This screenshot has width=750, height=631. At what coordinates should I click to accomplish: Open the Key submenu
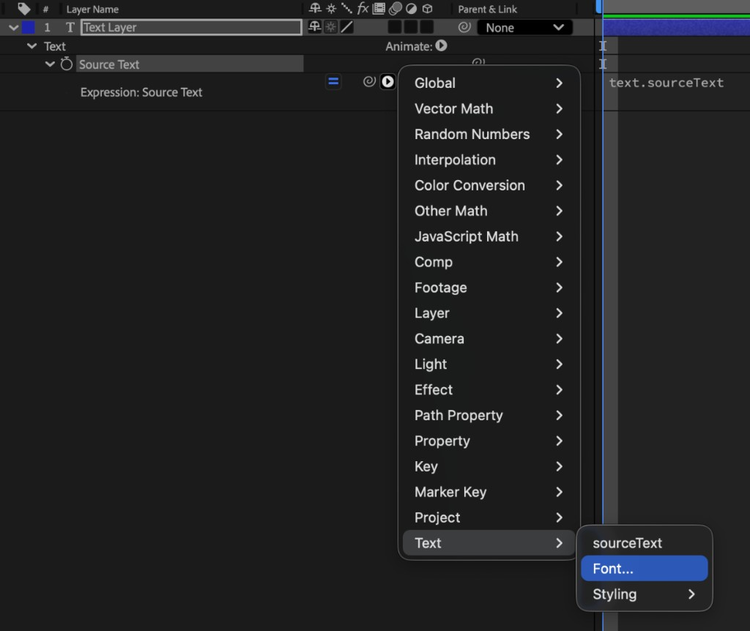pos(488,466)
